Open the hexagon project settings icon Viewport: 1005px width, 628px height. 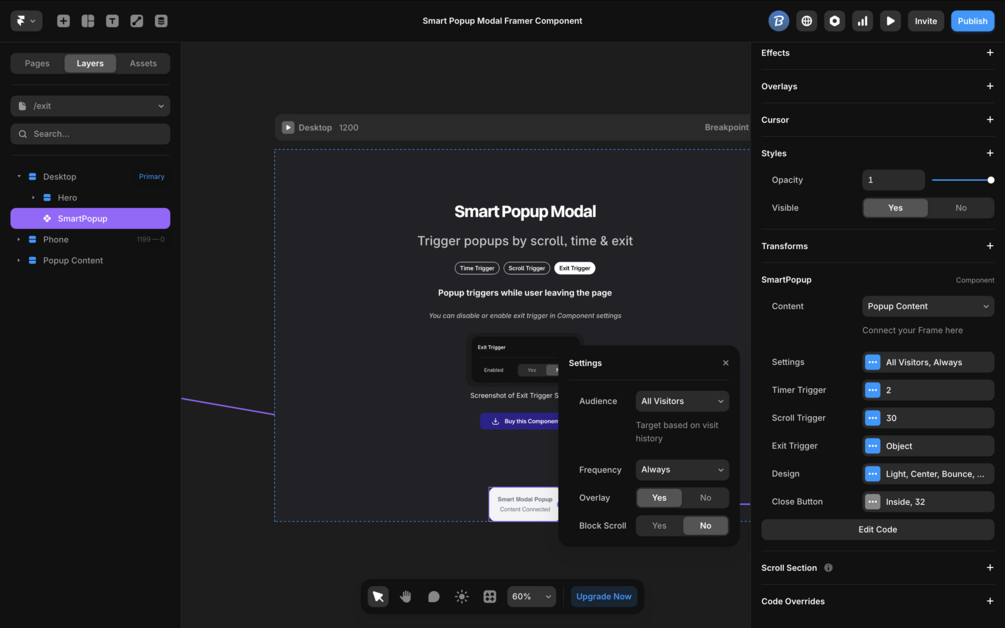[835, 21]
